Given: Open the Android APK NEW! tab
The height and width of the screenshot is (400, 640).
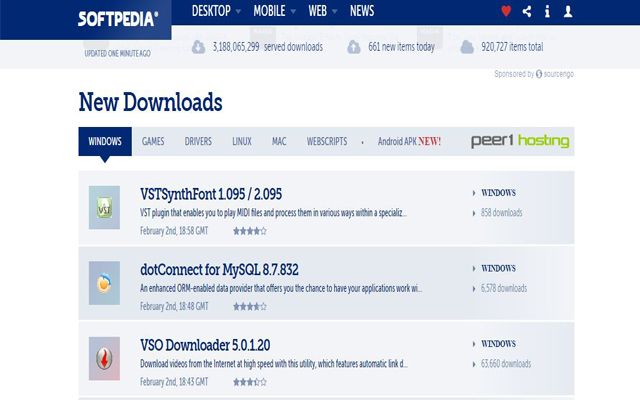Looking at the screenshot, I should click(x=409, y=141).
